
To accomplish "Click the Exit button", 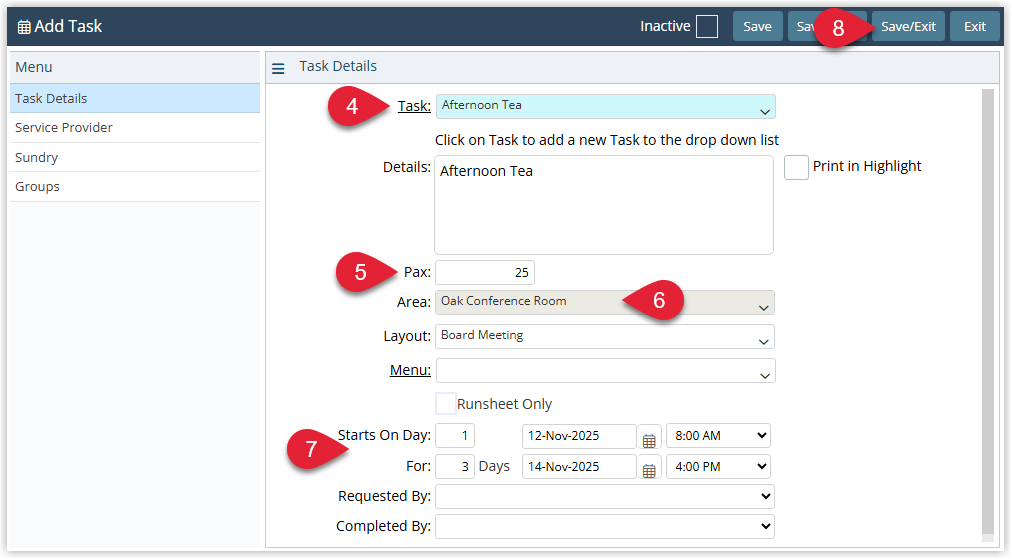I will 975,26.
